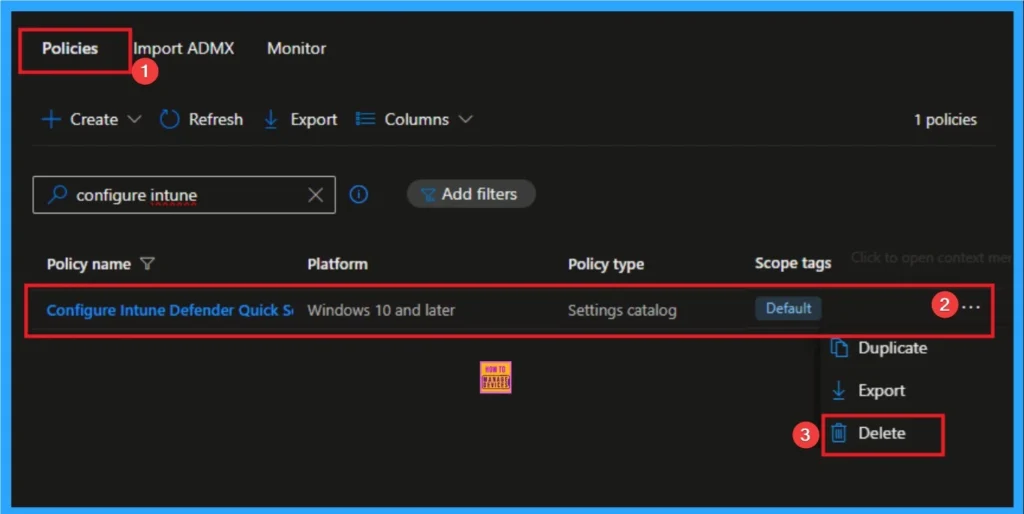Click the Platform column header
Screen dimensions: 1024x514
click(x=338, y=264)
